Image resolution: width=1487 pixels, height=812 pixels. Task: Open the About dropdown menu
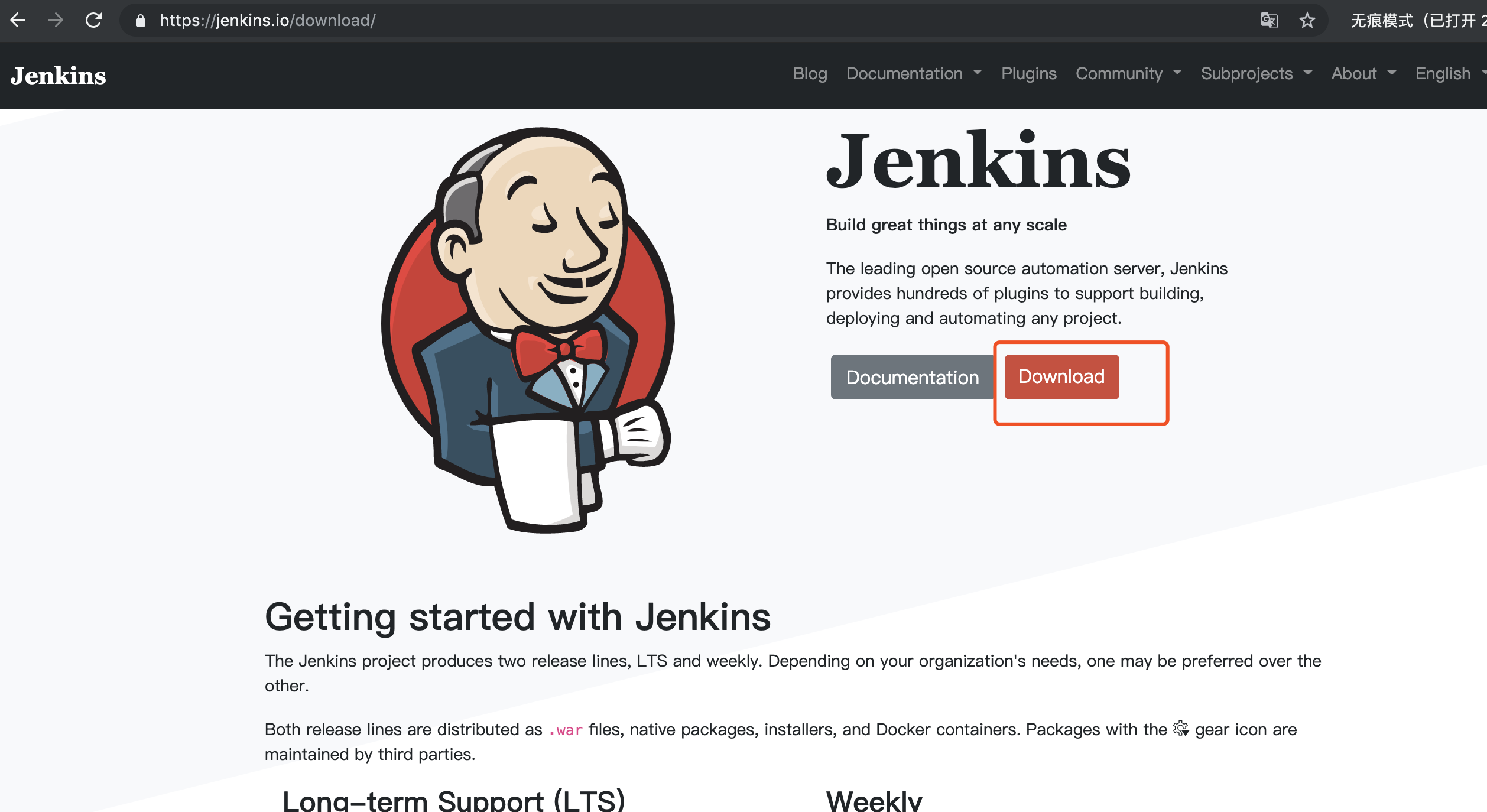click(x=1363, y=73)
